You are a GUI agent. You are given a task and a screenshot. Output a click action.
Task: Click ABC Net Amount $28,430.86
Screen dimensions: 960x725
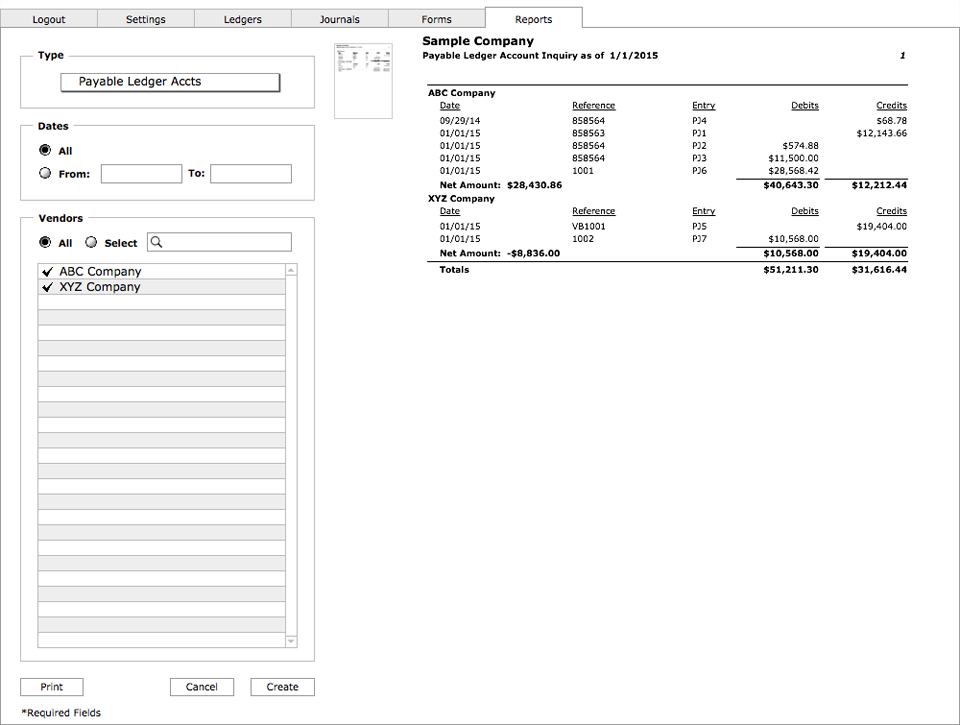coord(534,185)
